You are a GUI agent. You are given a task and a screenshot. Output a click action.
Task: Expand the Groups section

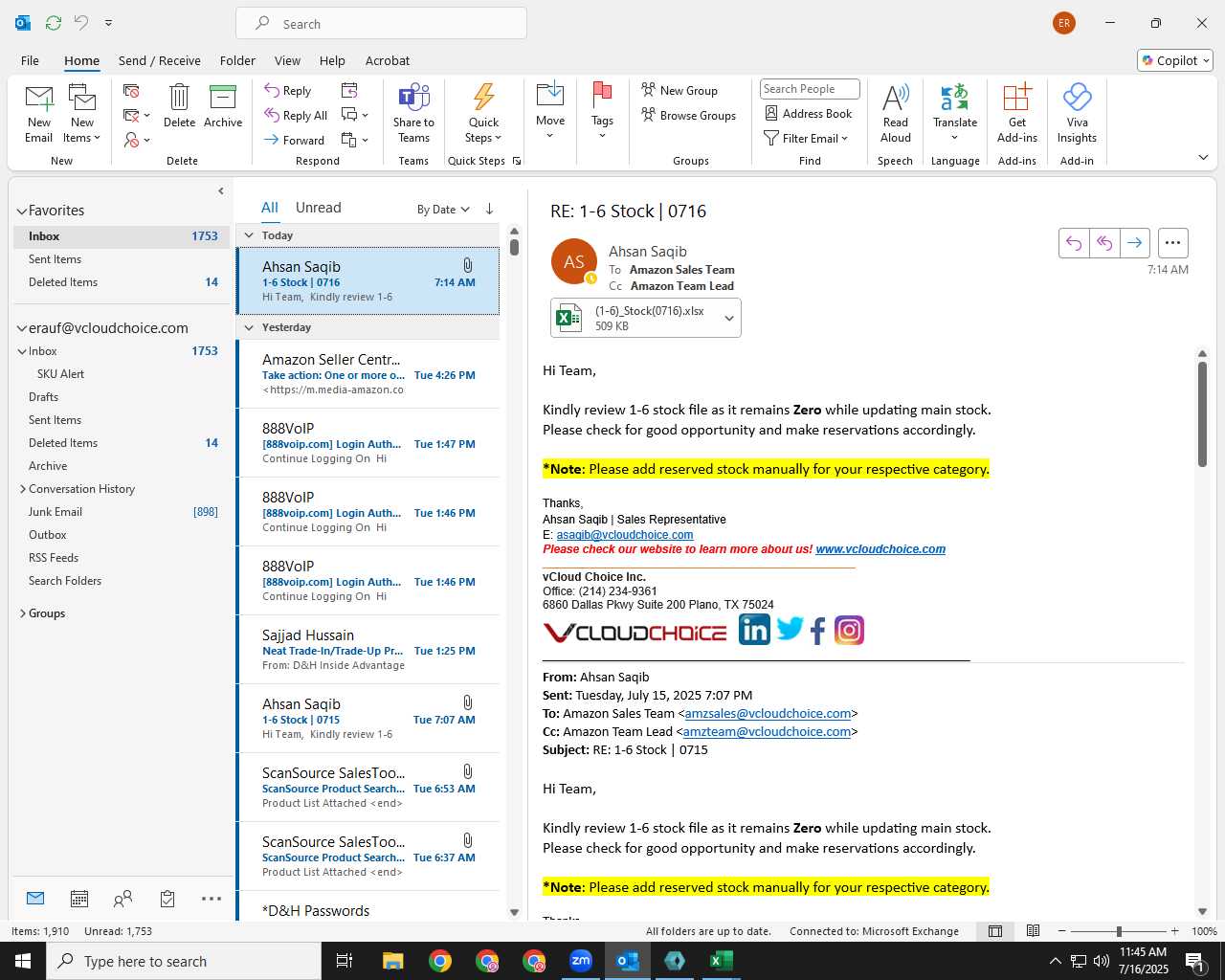click(x=23, y=613)
